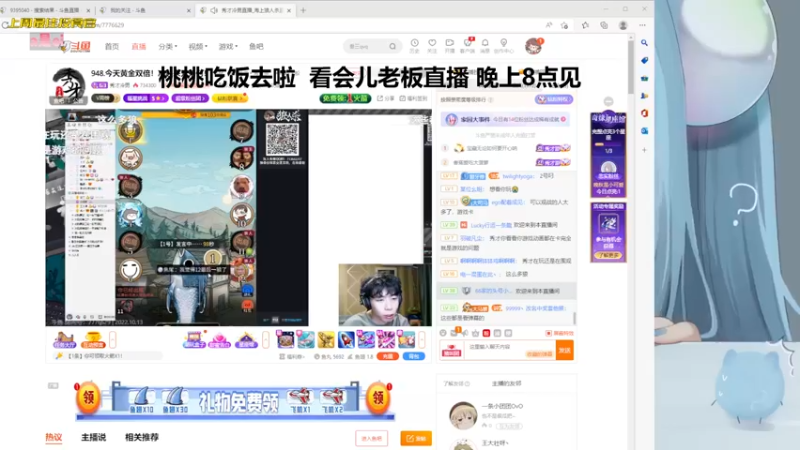This screenshot has height=450, width=800.
Task: Collapse the side ads round minus button
Action: point(608,102)
